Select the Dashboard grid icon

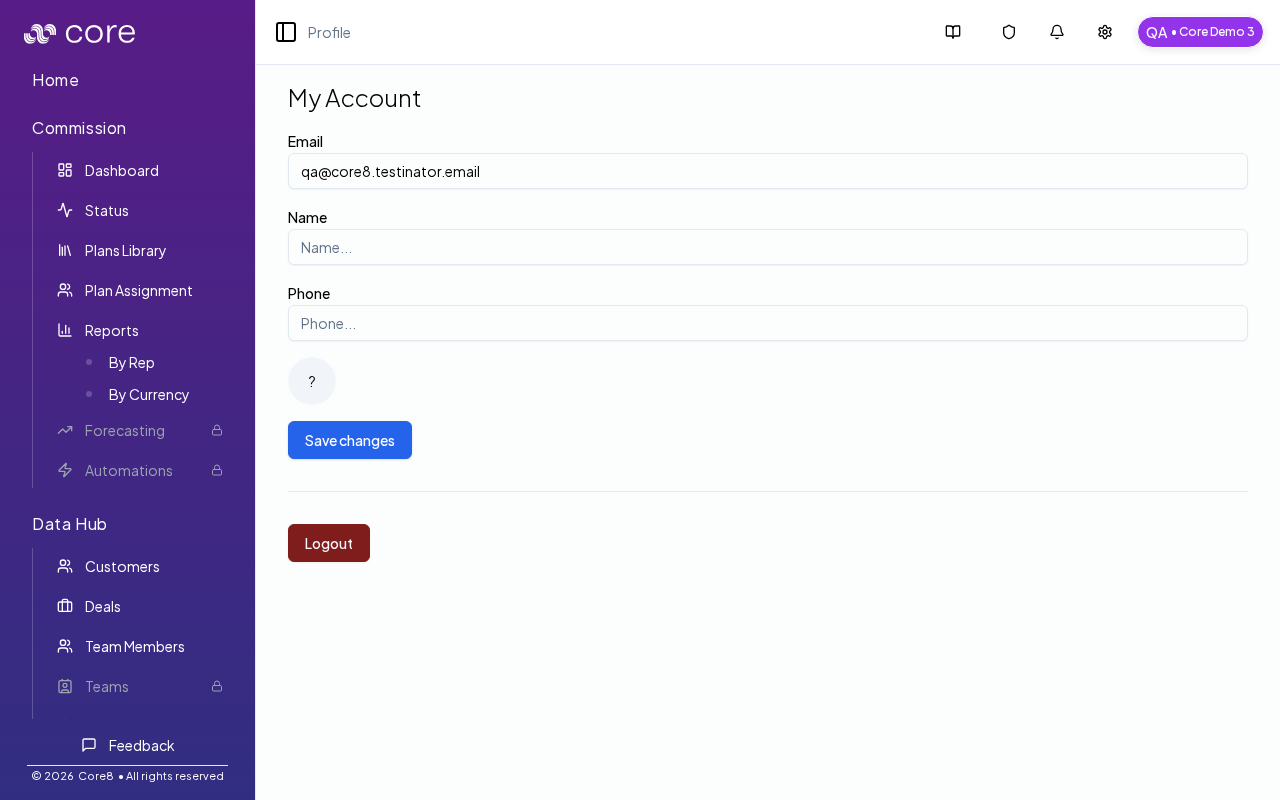click(x=64, y=170)
